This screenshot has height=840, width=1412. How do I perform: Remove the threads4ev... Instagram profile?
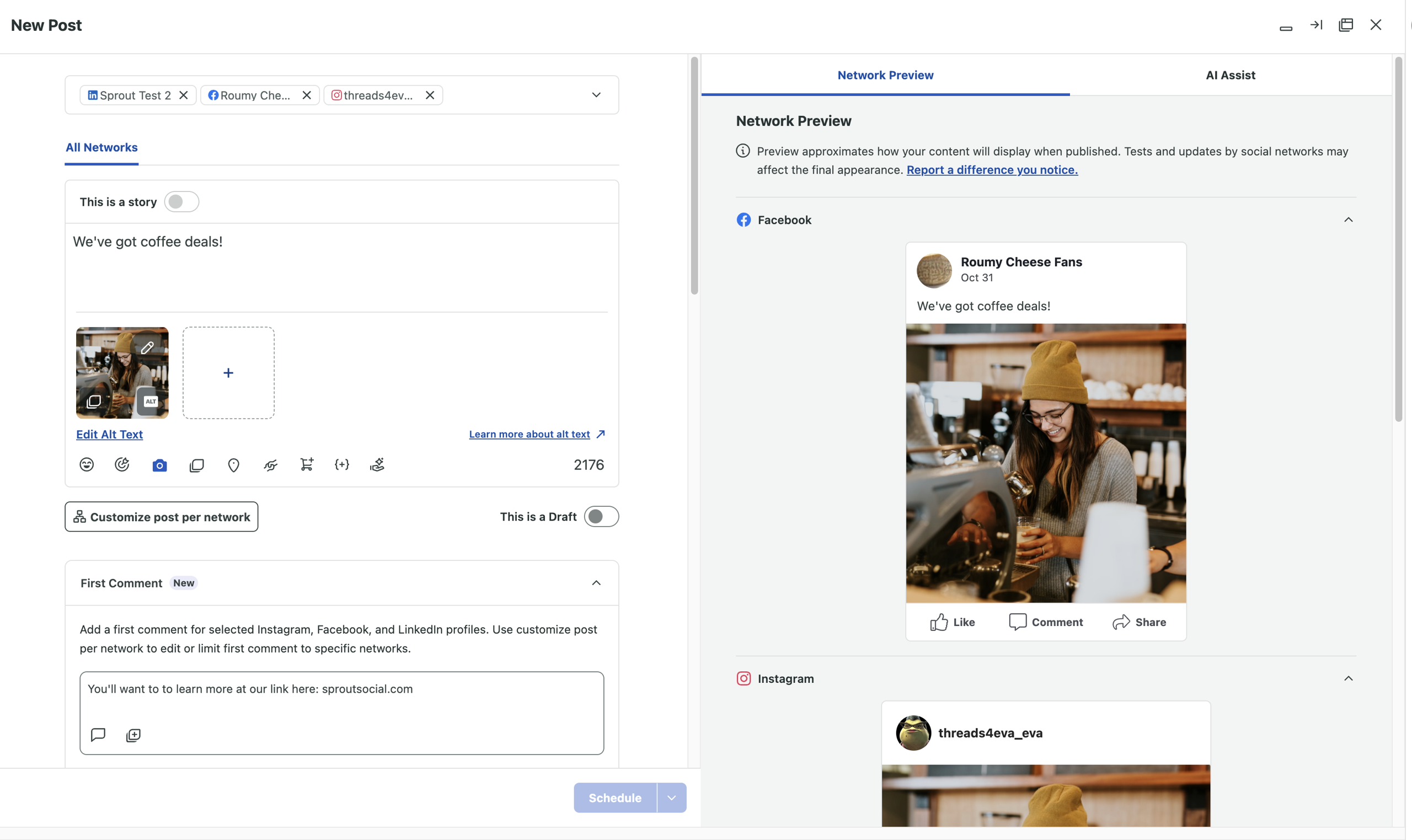[430, 95]
